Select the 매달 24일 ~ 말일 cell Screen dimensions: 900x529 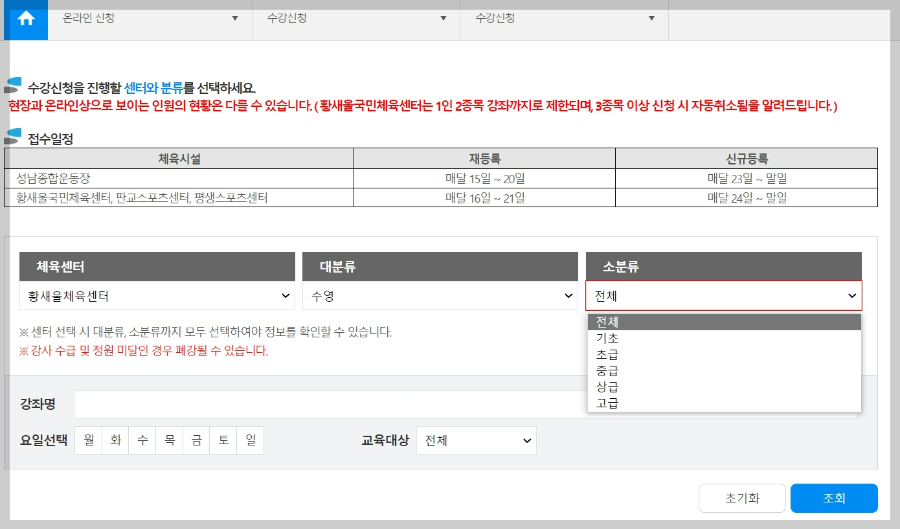(747, 197)
